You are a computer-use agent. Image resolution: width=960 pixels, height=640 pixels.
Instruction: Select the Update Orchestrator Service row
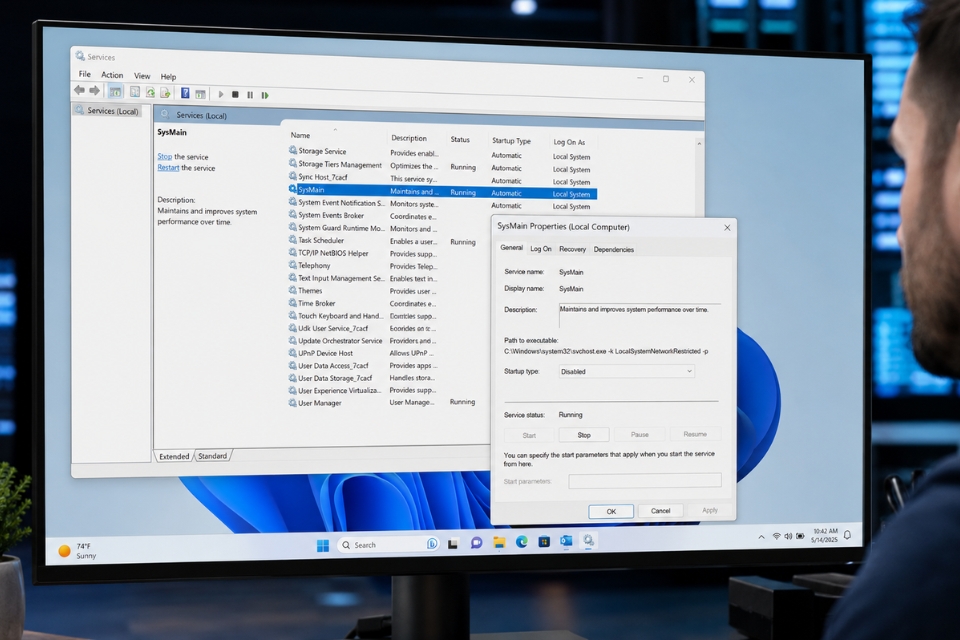click(x=362, y=341)
